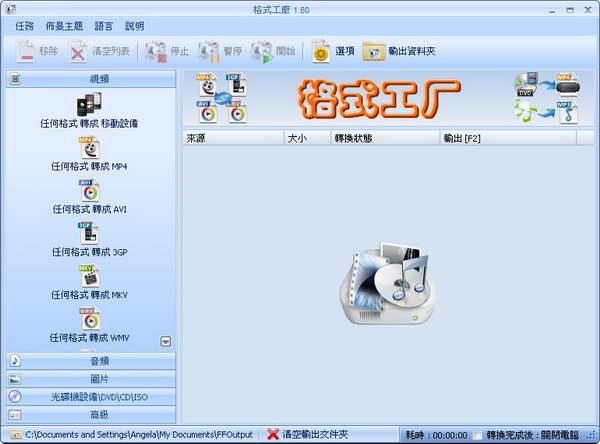Expand the 圖片 picture section

[92, 378]
